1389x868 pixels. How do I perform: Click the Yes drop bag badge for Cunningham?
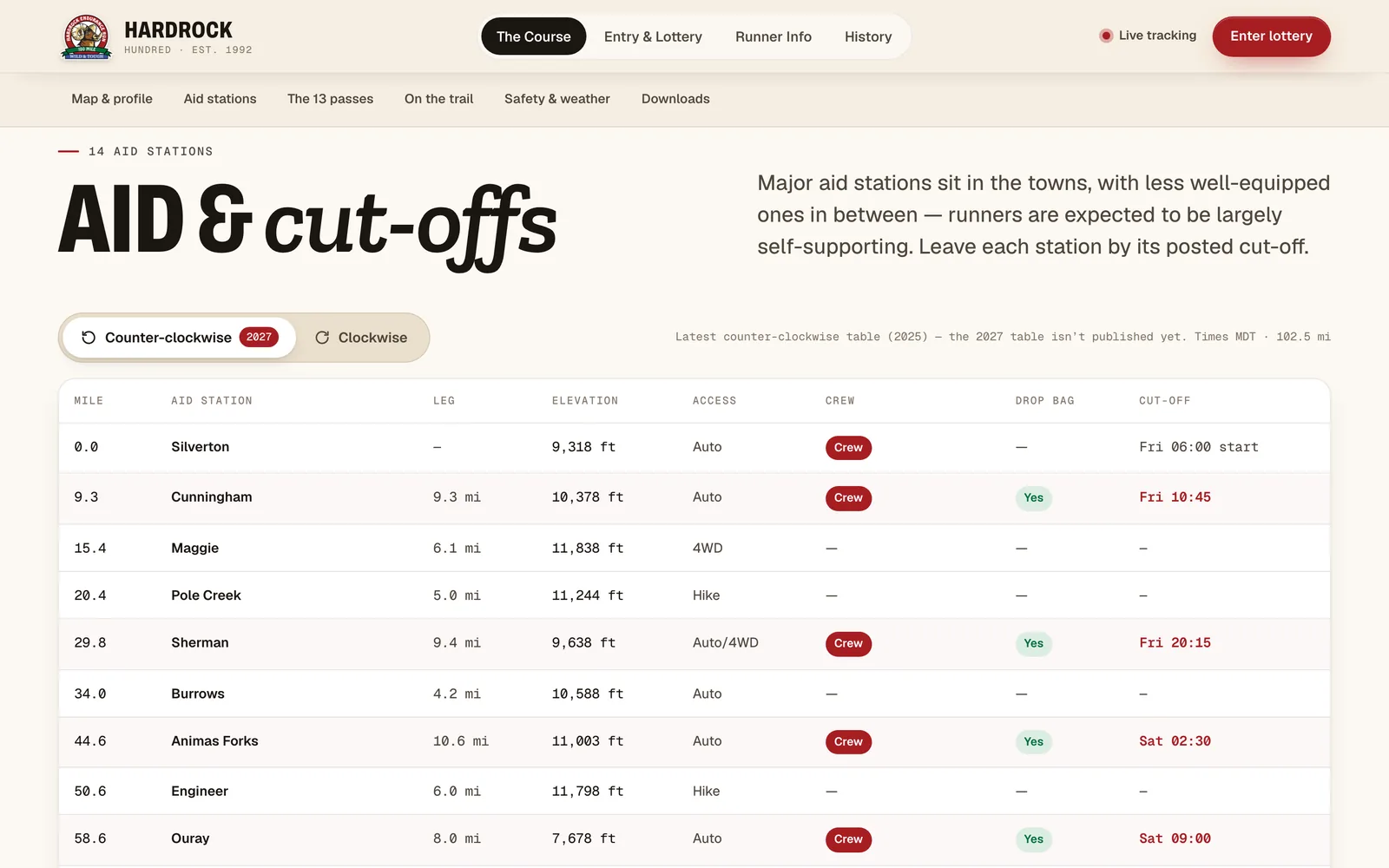tap(1033, 498)
